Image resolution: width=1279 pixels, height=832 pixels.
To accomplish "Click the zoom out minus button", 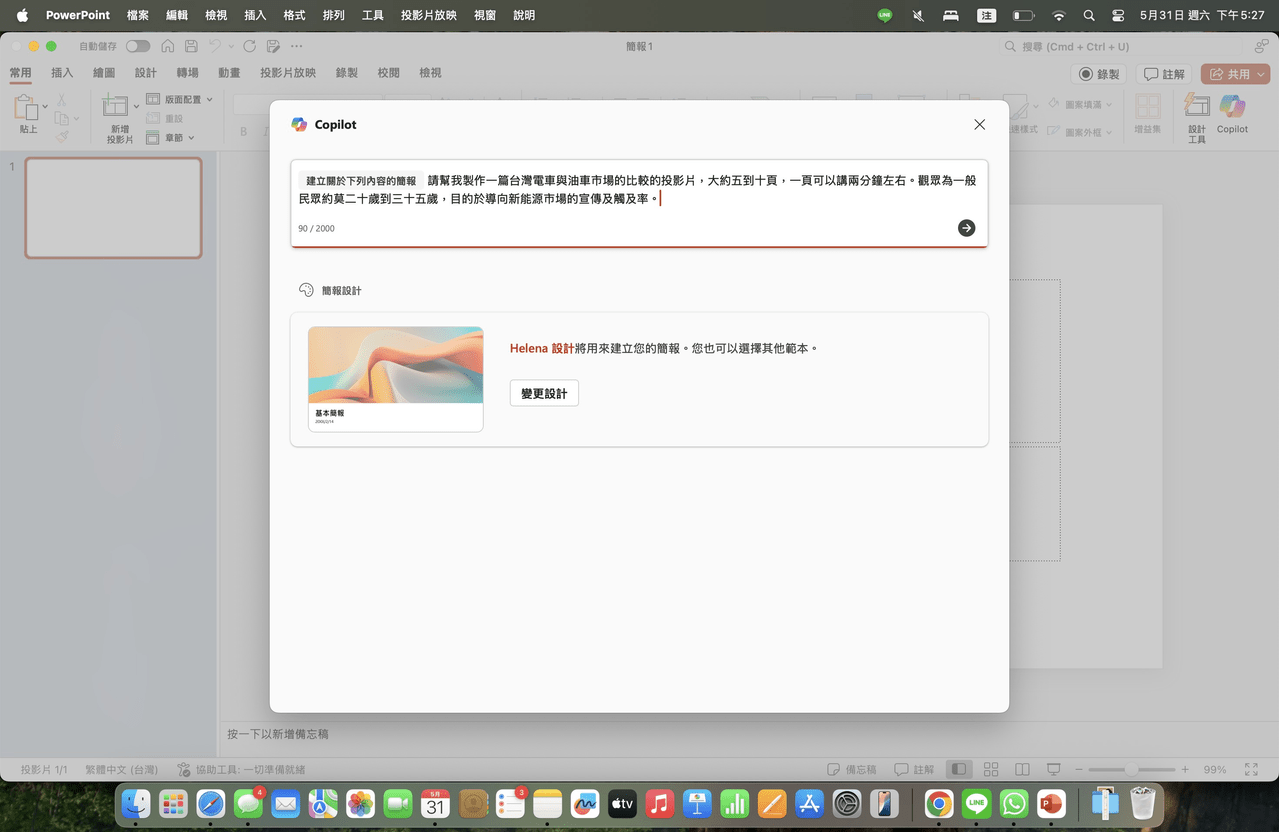I will click(x=1078, y=770).
